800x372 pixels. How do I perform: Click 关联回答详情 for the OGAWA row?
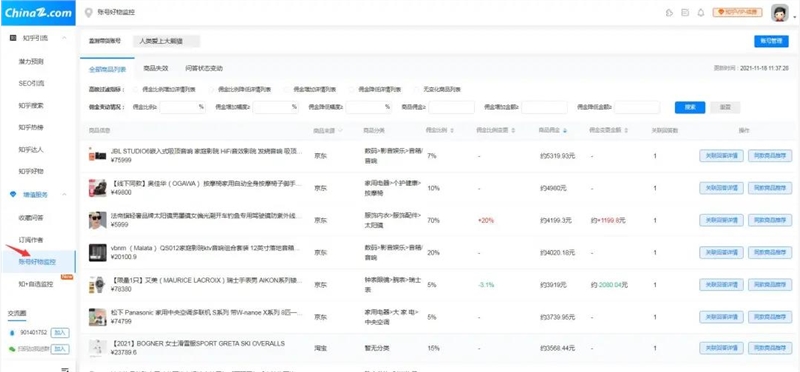(721, 188)
